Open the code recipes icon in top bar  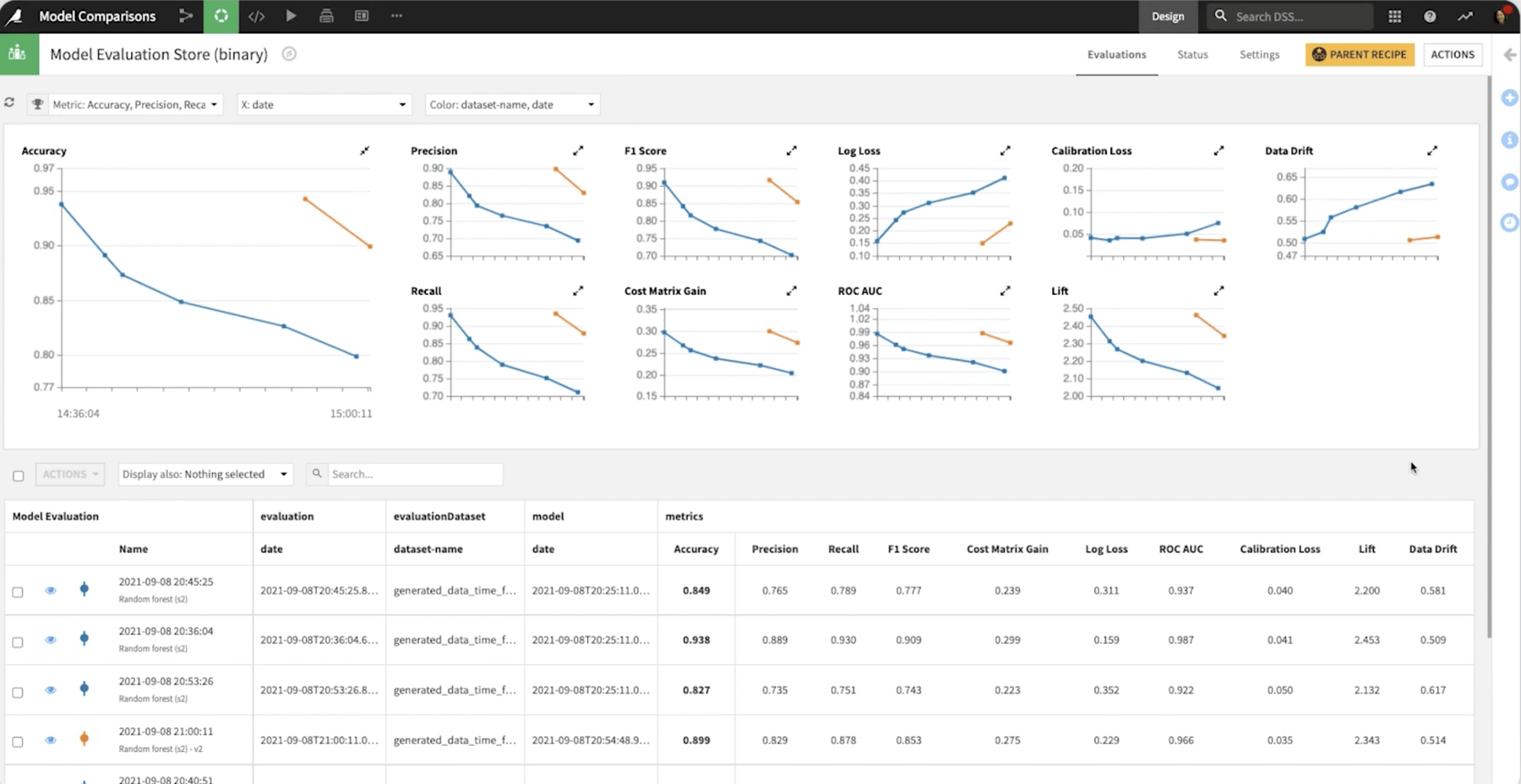click(257, 16)
